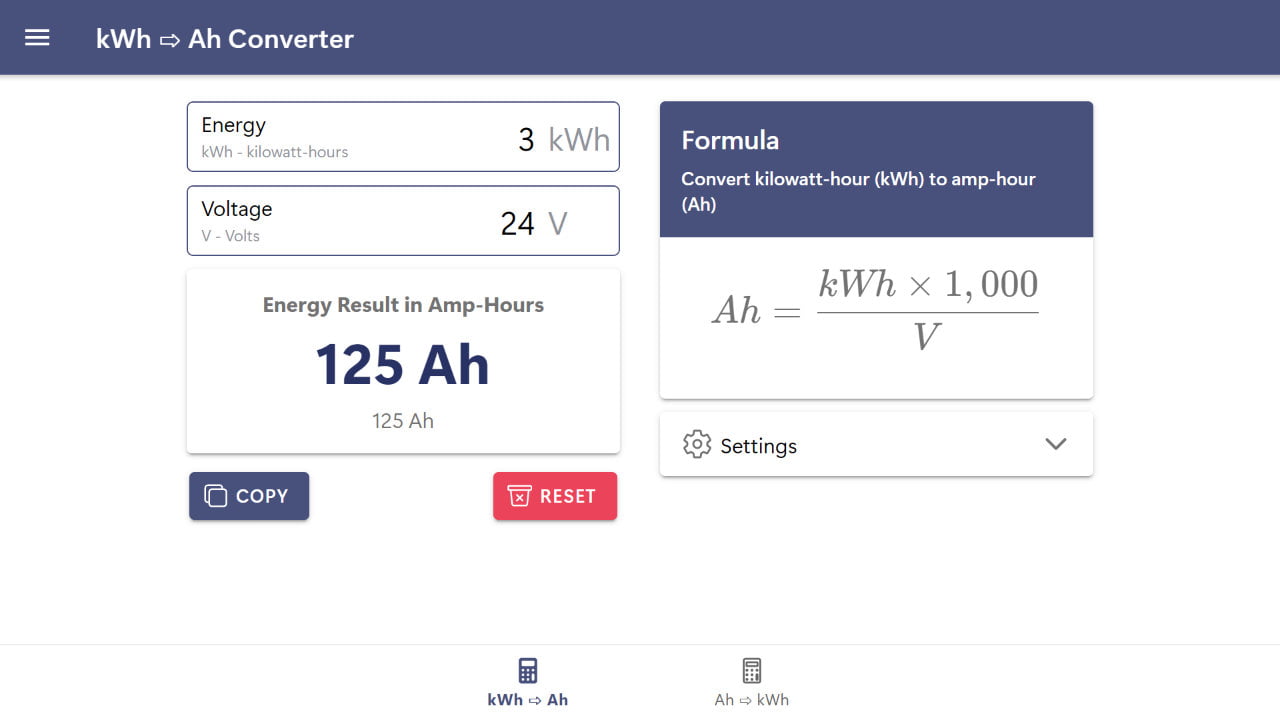Switch to the "Ah ⇨ kWh" tab label
The width and height of the screenshot is (1280, 720).
(752, 700)
